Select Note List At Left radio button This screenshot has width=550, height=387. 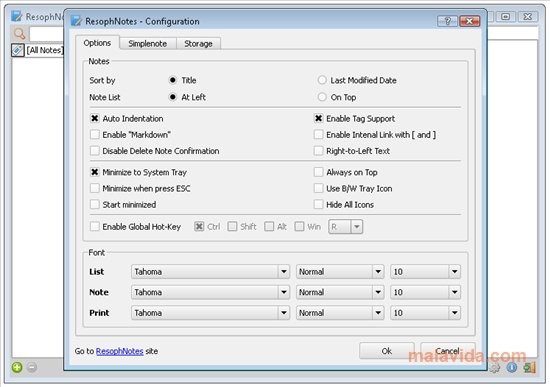point(173,97)
